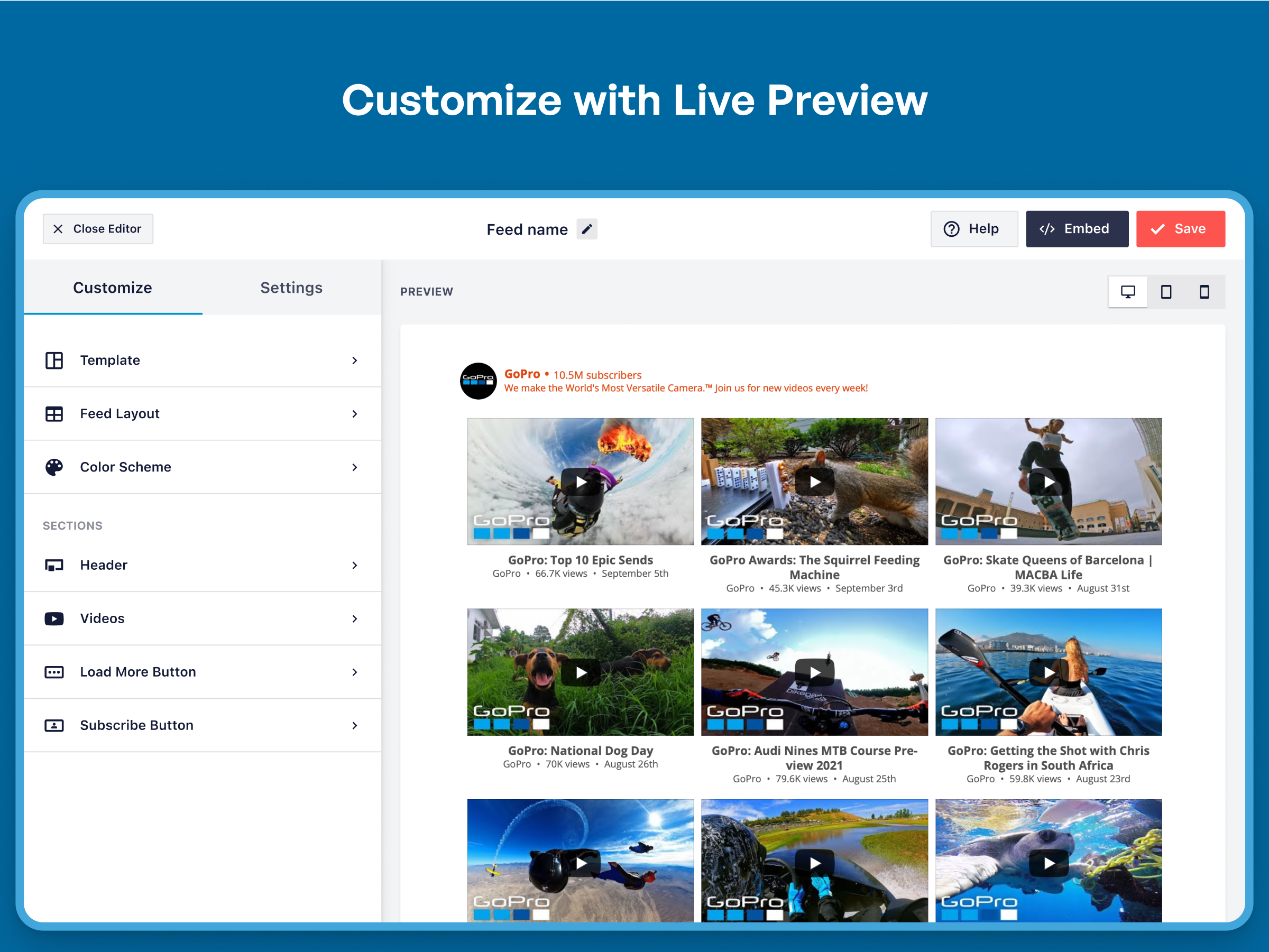Click the Feed Layout grid icon
This screenshot has width=1269, height=952.
[x=54, y=413]
